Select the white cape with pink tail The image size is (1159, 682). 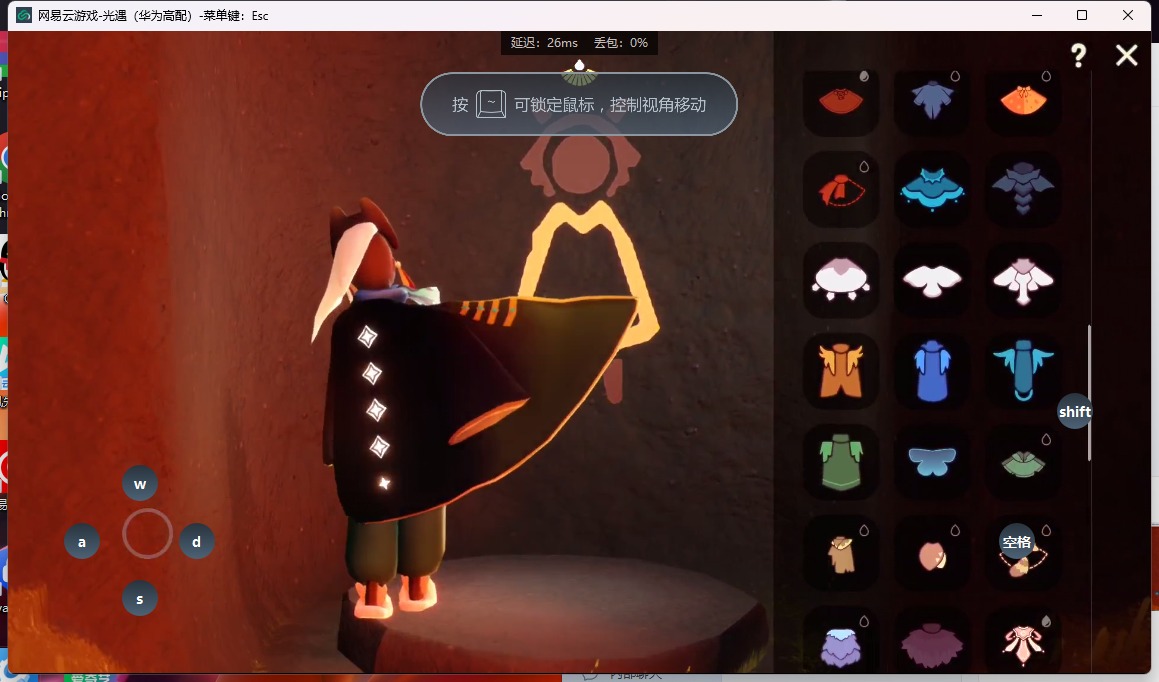click(x=1023, y=281)
